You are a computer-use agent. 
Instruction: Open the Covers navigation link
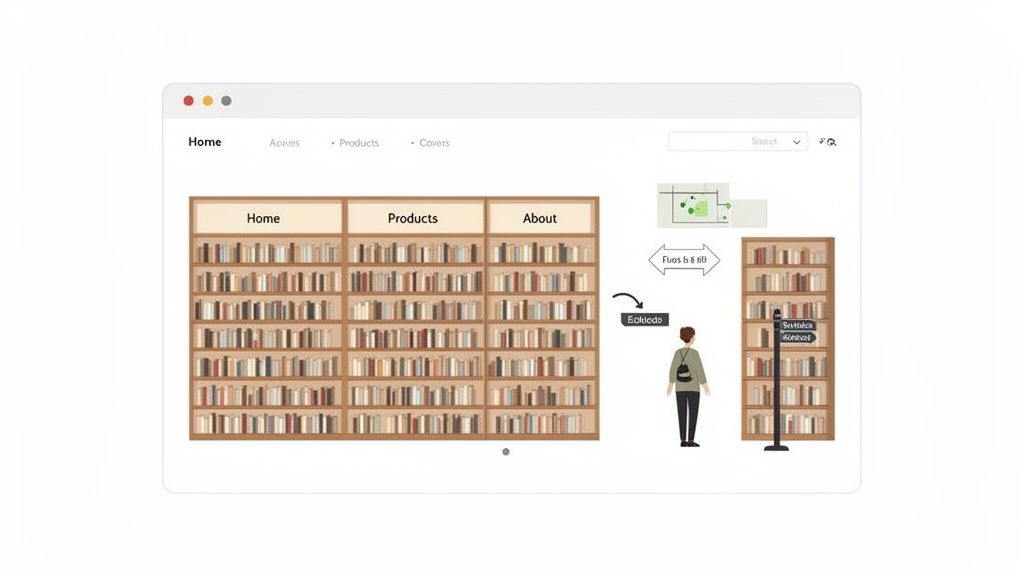(x=432, y=143)
